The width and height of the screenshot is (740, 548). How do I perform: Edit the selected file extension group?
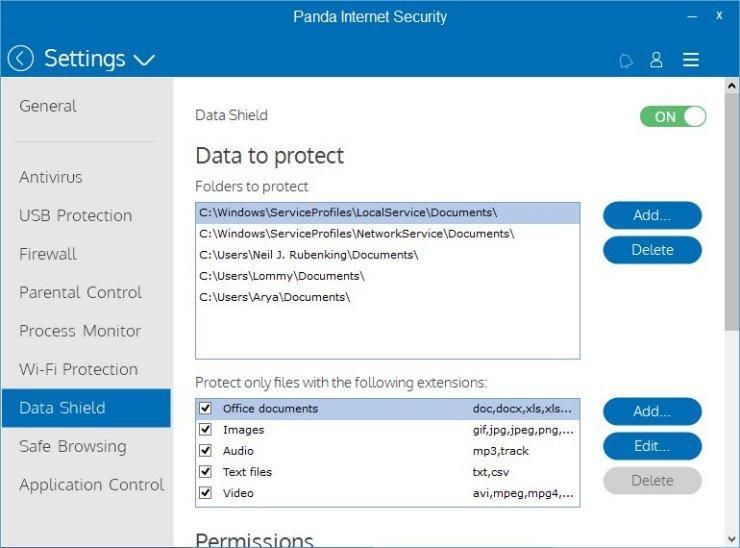[652, 446]
